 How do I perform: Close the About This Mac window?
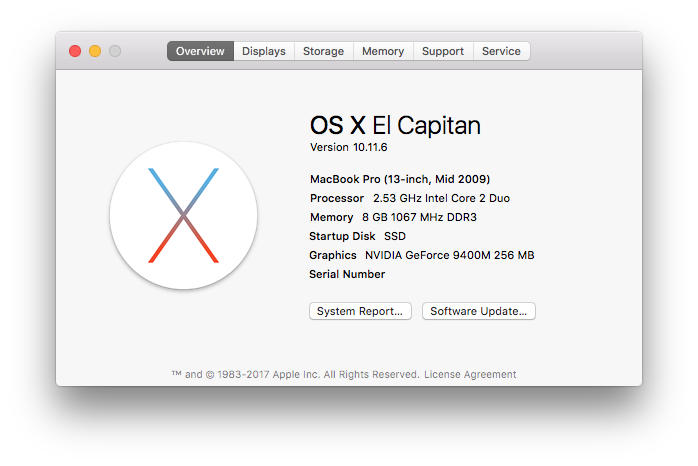[x=75, y=51]
